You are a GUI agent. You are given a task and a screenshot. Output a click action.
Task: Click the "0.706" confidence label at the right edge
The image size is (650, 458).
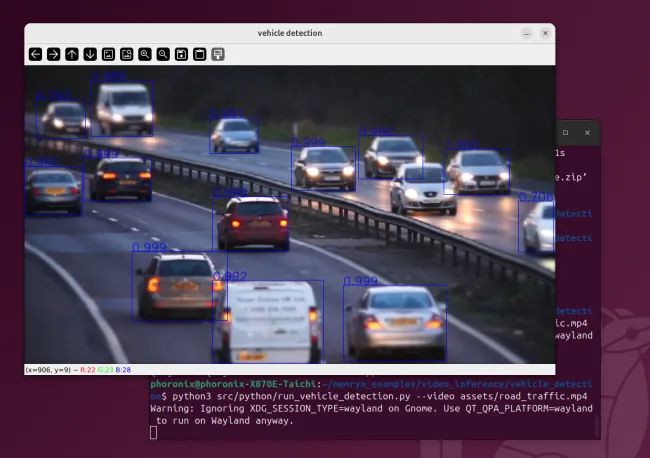[x=536, y=197]
